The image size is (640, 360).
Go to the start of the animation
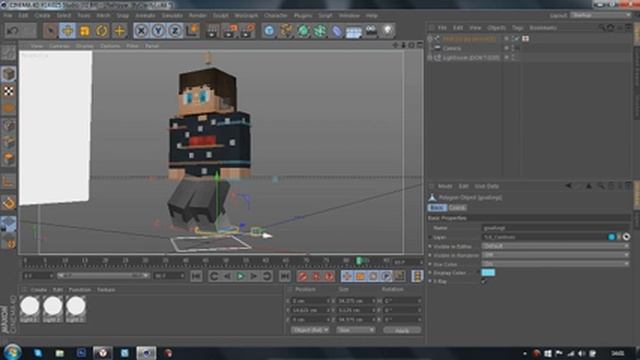196,276
